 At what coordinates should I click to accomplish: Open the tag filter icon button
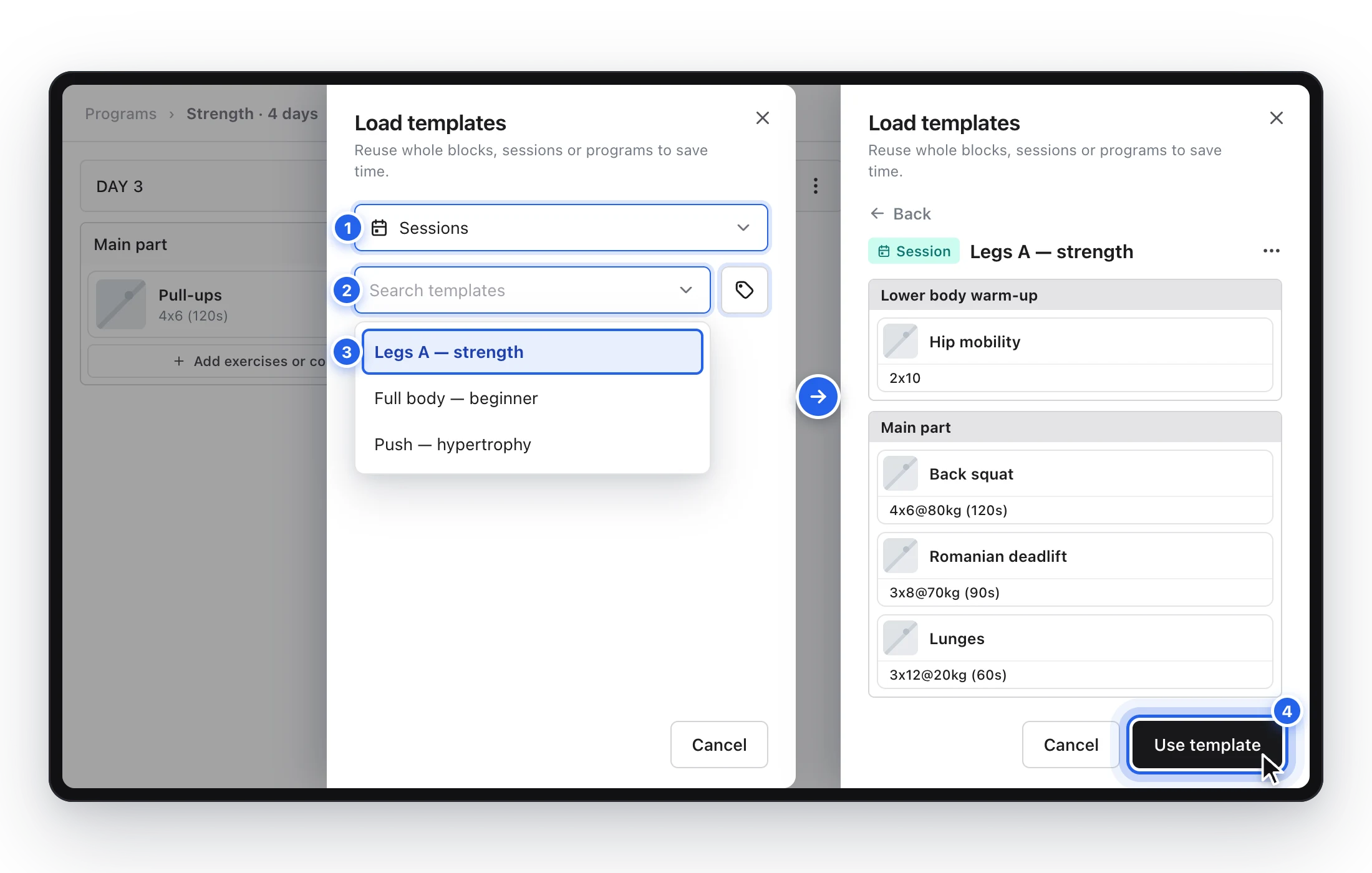744,290
